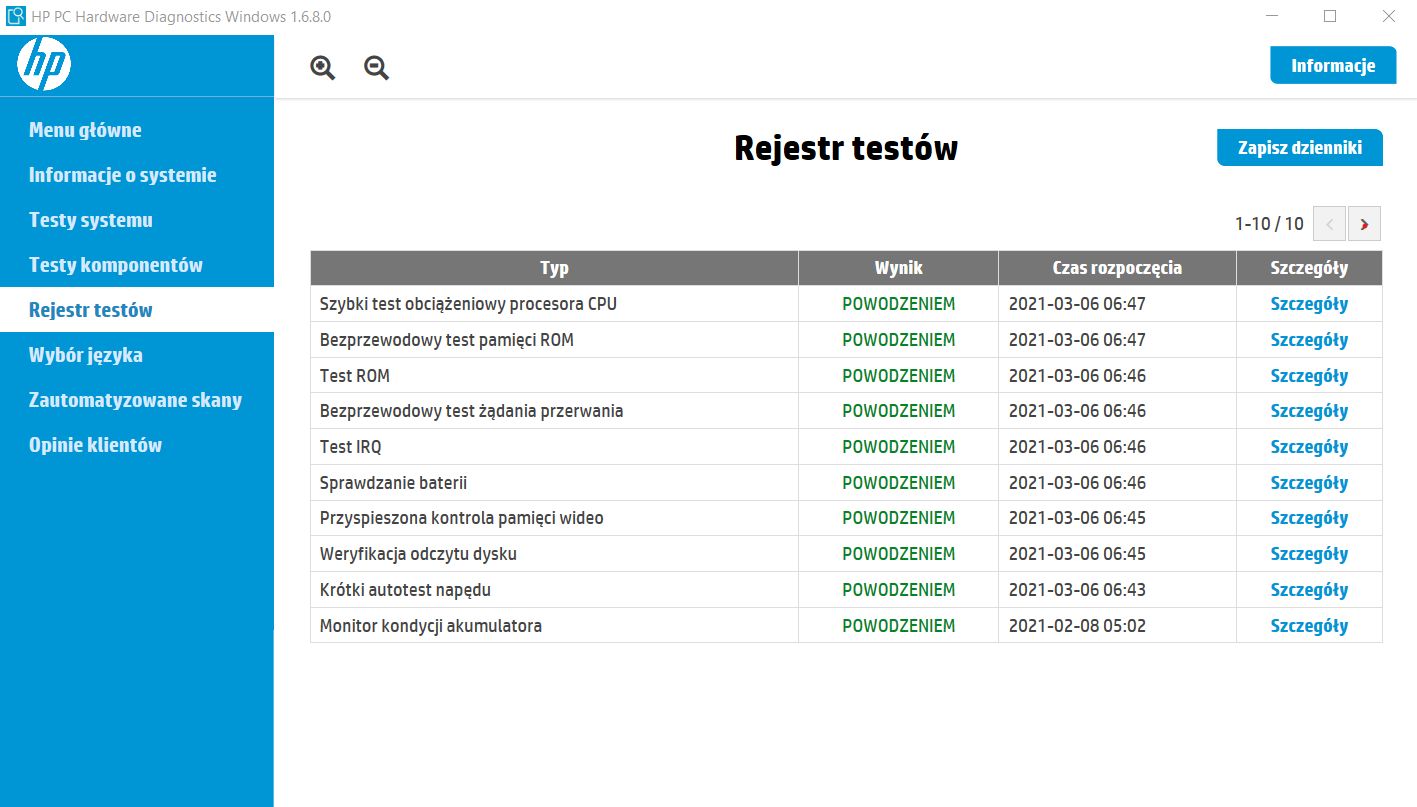
Task: Select 'Test ROM' row text
Action: [x=355, y=376]
